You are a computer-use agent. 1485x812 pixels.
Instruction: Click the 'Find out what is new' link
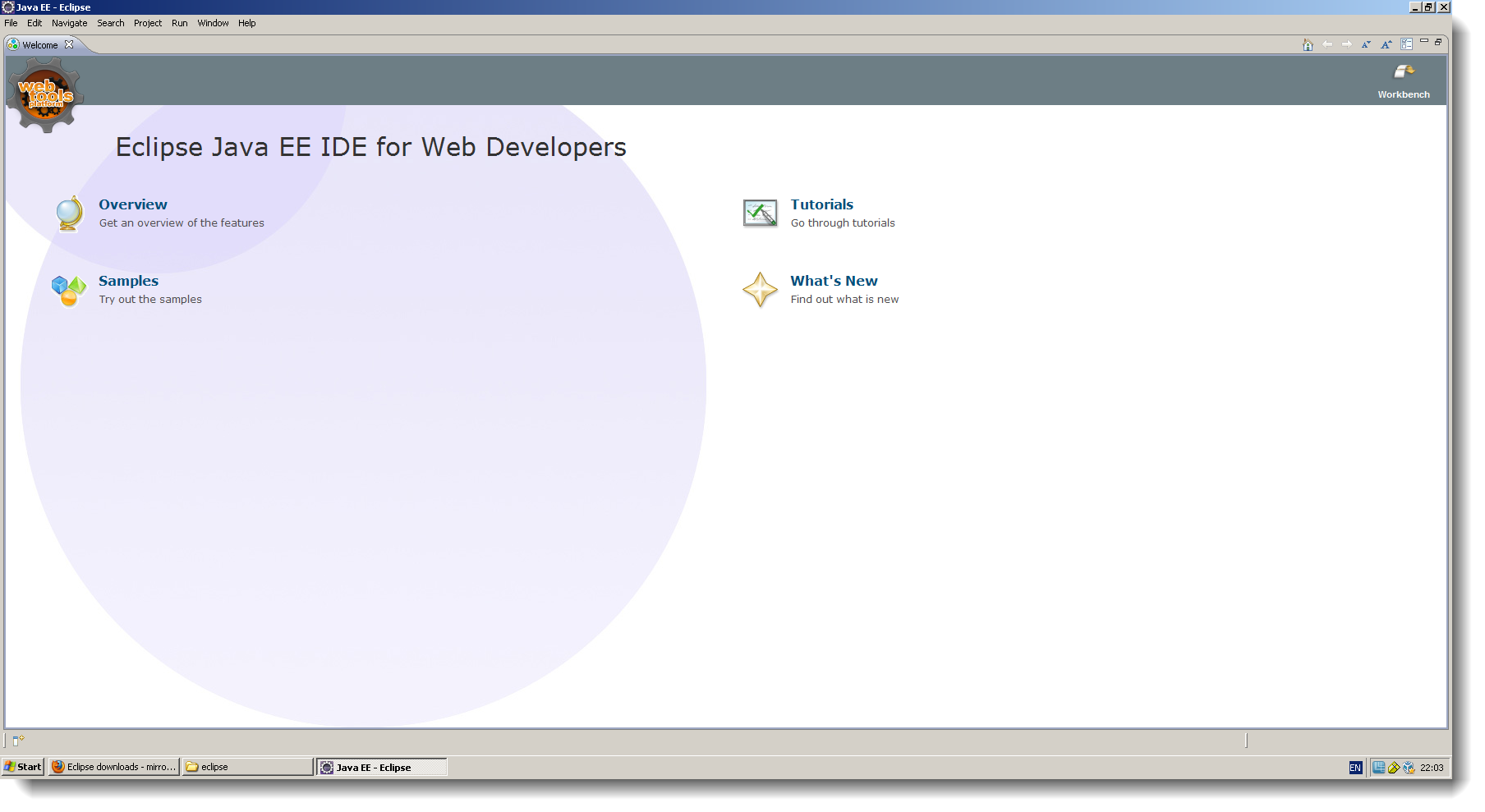pos(844,299)
